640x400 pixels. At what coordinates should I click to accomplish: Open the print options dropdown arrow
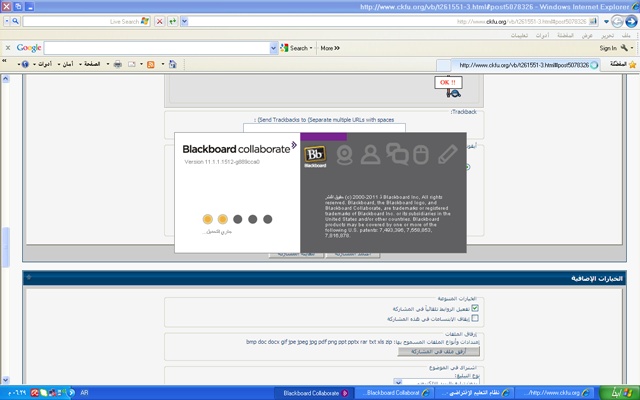[108, 64]
